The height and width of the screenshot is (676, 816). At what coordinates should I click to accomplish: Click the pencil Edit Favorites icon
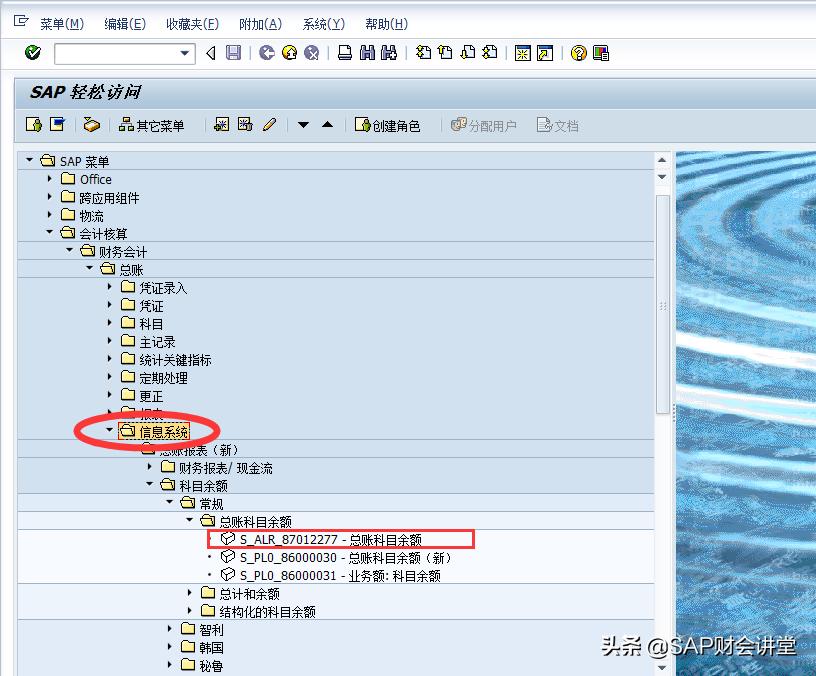click(267, 124)
